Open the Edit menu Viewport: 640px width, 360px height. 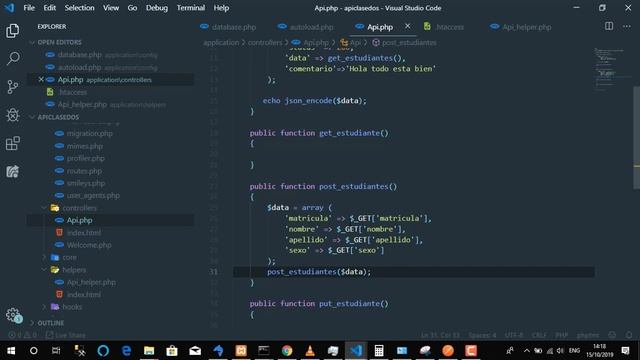pyautogui.click(x=49, y=8)
